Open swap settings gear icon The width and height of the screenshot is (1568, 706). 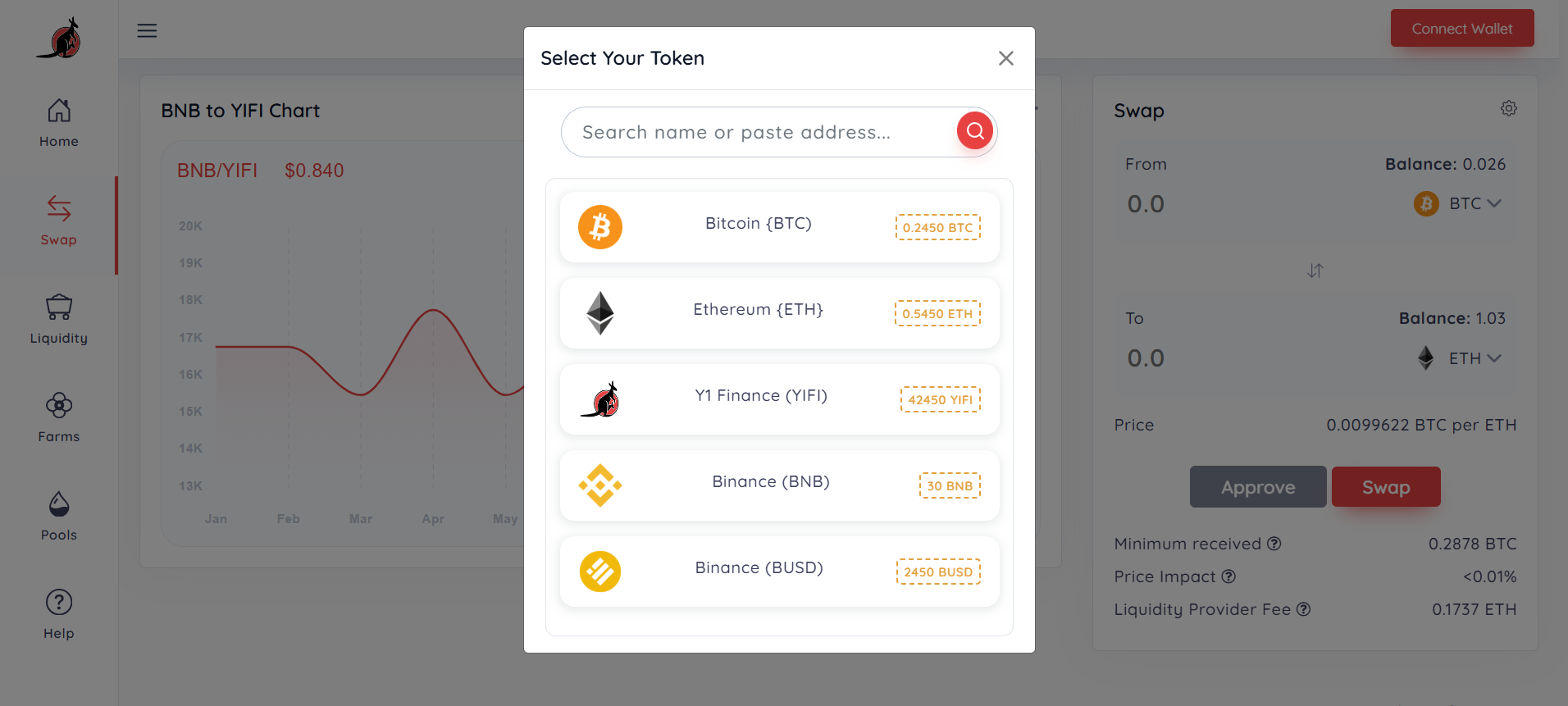(1508, 108)
